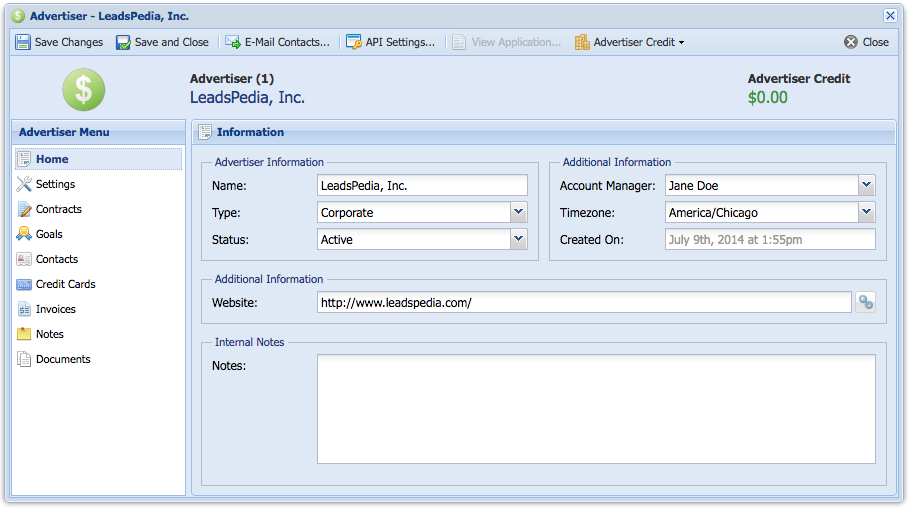Click Advertiser Credit toolbar button

630,42
